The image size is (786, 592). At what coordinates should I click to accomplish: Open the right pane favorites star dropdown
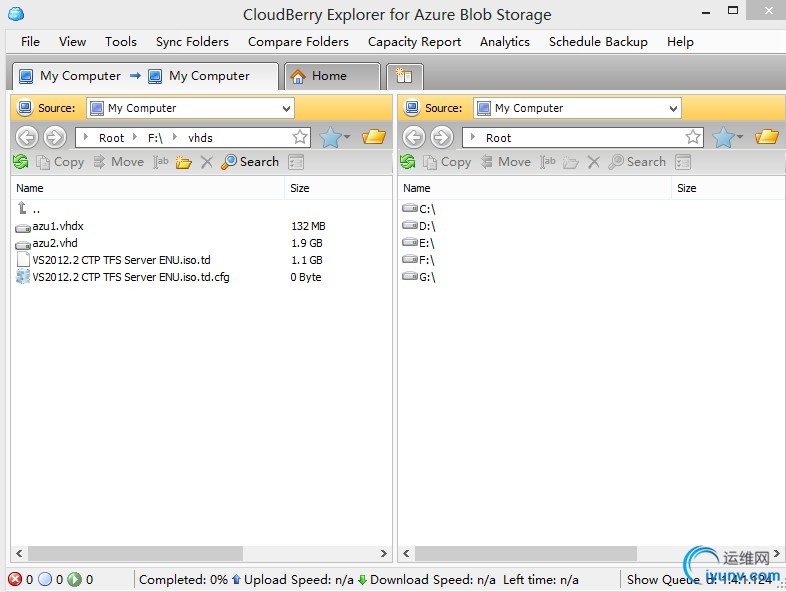[728, 137]
